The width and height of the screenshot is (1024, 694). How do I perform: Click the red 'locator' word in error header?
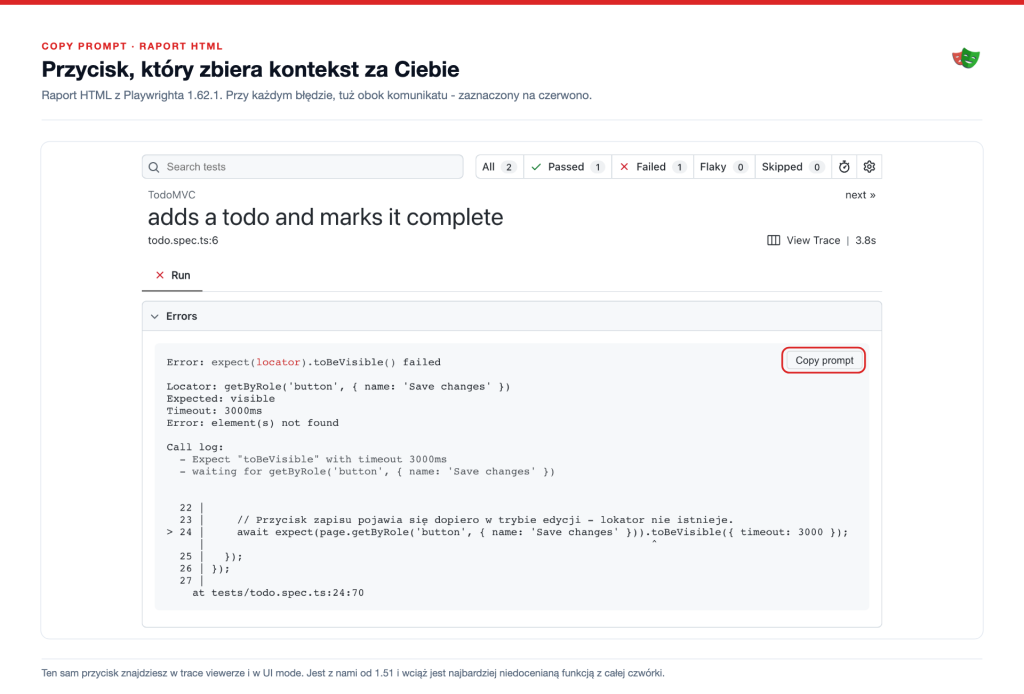pyautogui.click(x=278, y=362)
